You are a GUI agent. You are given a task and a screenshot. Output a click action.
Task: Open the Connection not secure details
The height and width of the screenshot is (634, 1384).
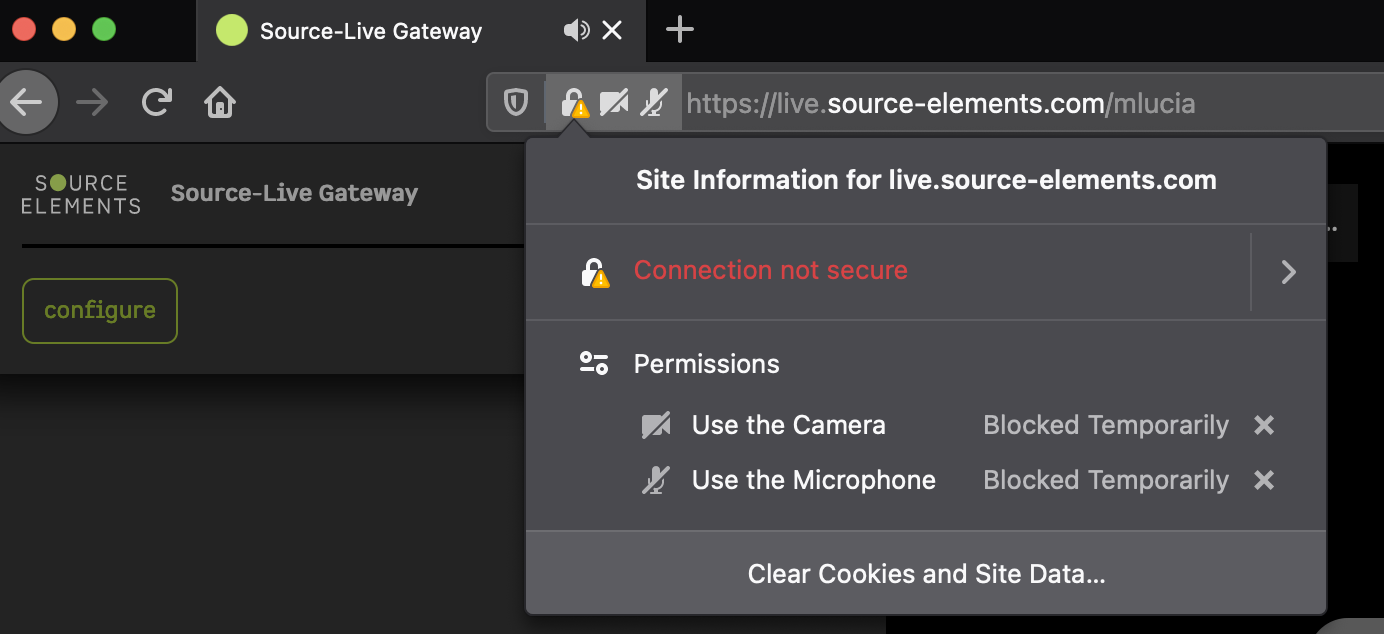(x=770, y=271)
